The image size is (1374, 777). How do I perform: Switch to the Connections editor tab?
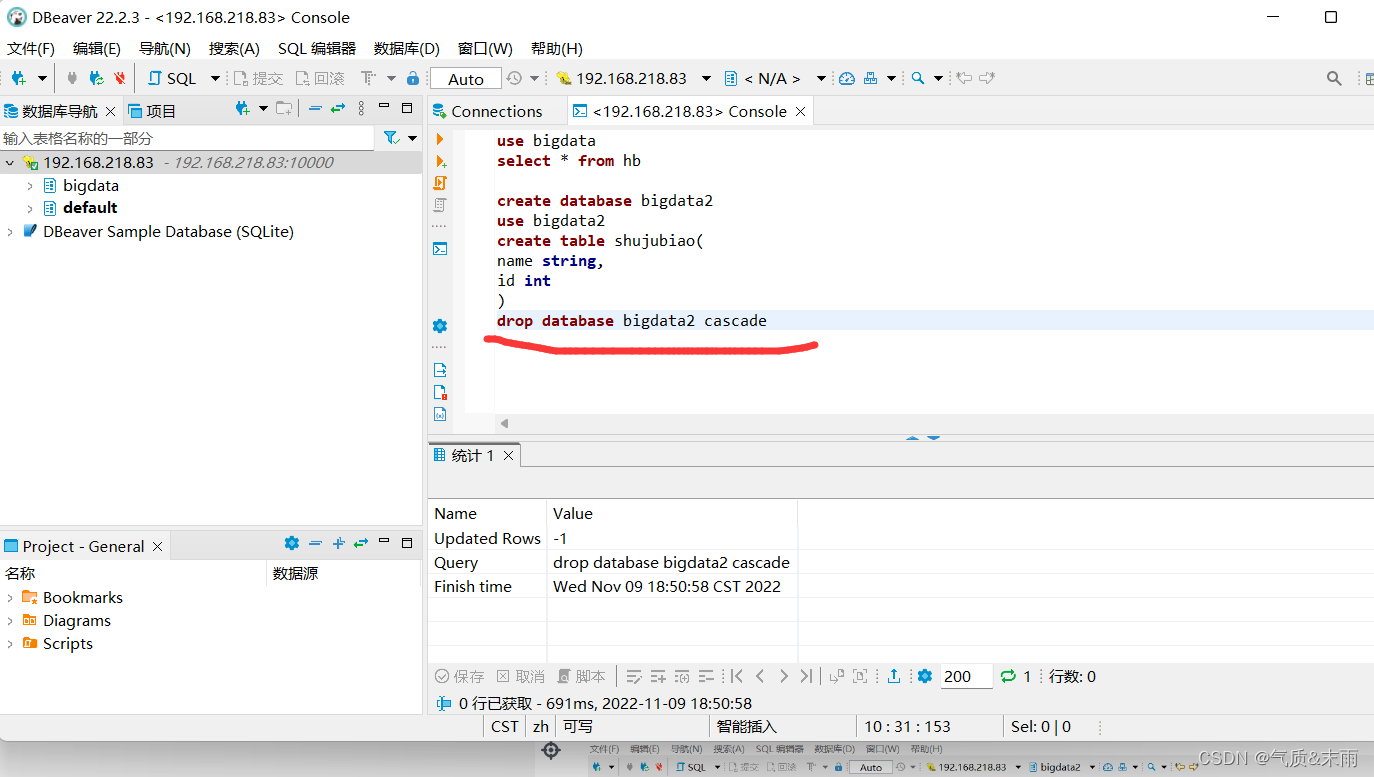[x=488, y=111]
